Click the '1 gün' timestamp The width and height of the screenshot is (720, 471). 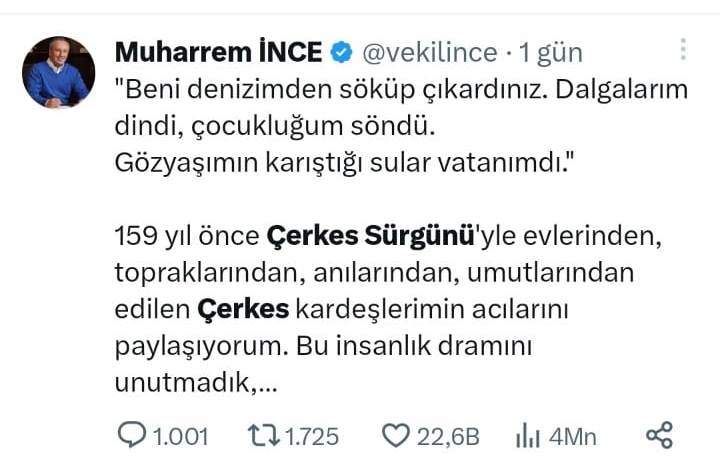(x=551, y=53)
